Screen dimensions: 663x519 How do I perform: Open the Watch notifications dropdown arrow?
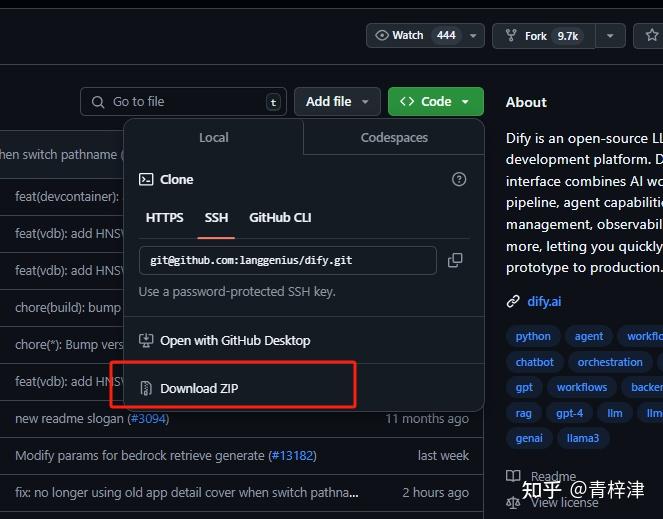[x=473, y=36]
